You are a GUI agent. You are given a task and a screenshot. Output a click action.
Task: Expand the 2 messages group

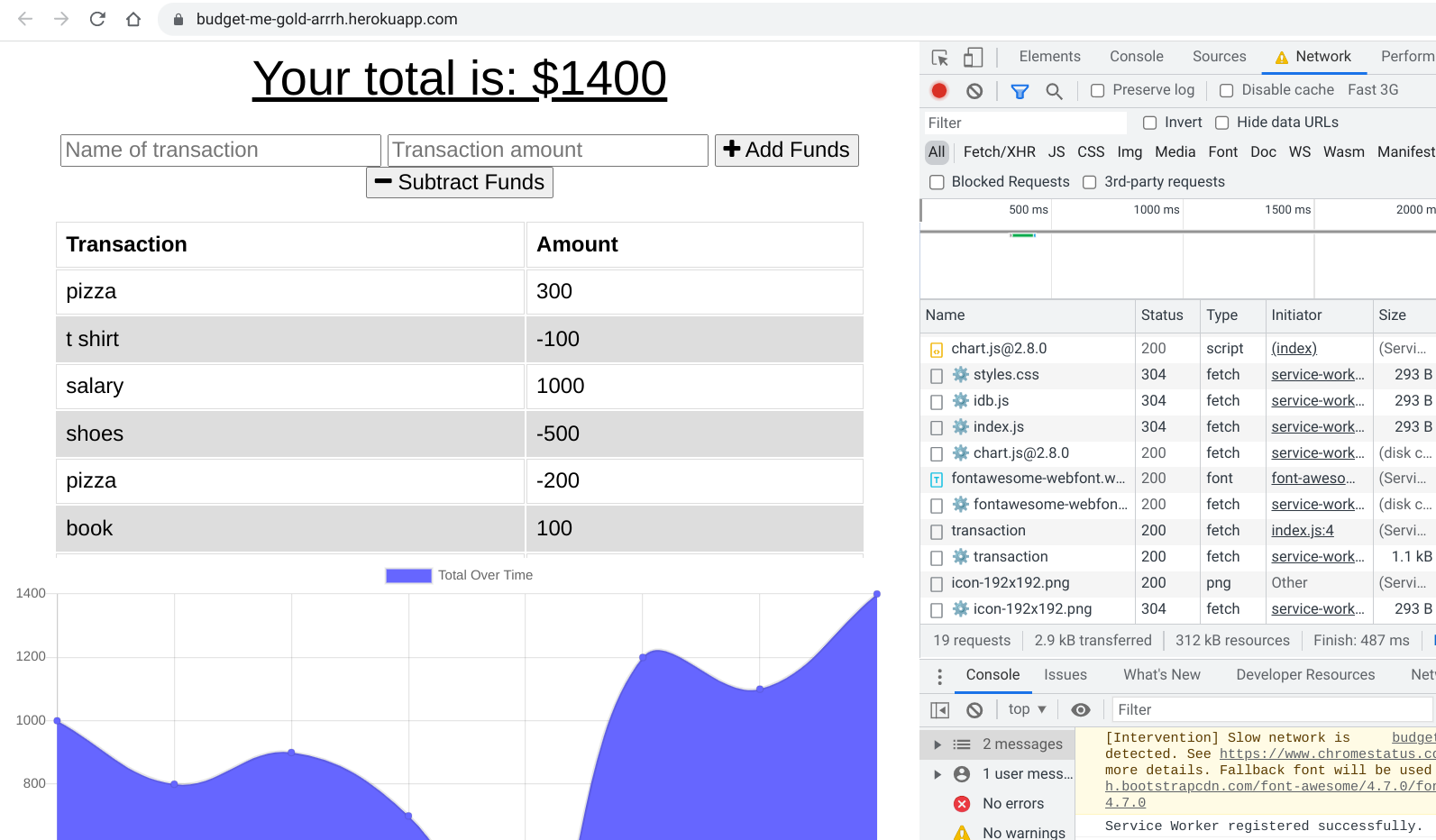tap(938, 744)
